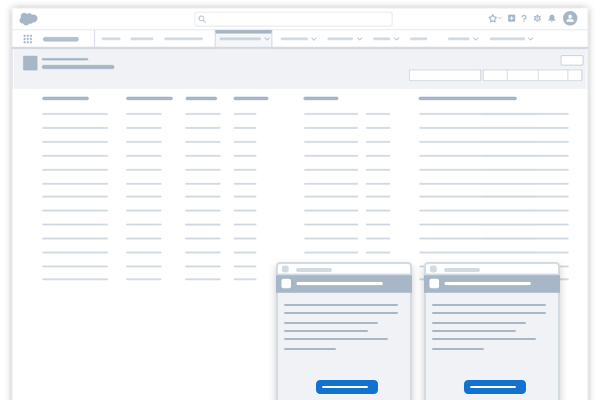Click the small button at top-right of list header
Viewport: 600px width, 400px height.
point(571,60)
